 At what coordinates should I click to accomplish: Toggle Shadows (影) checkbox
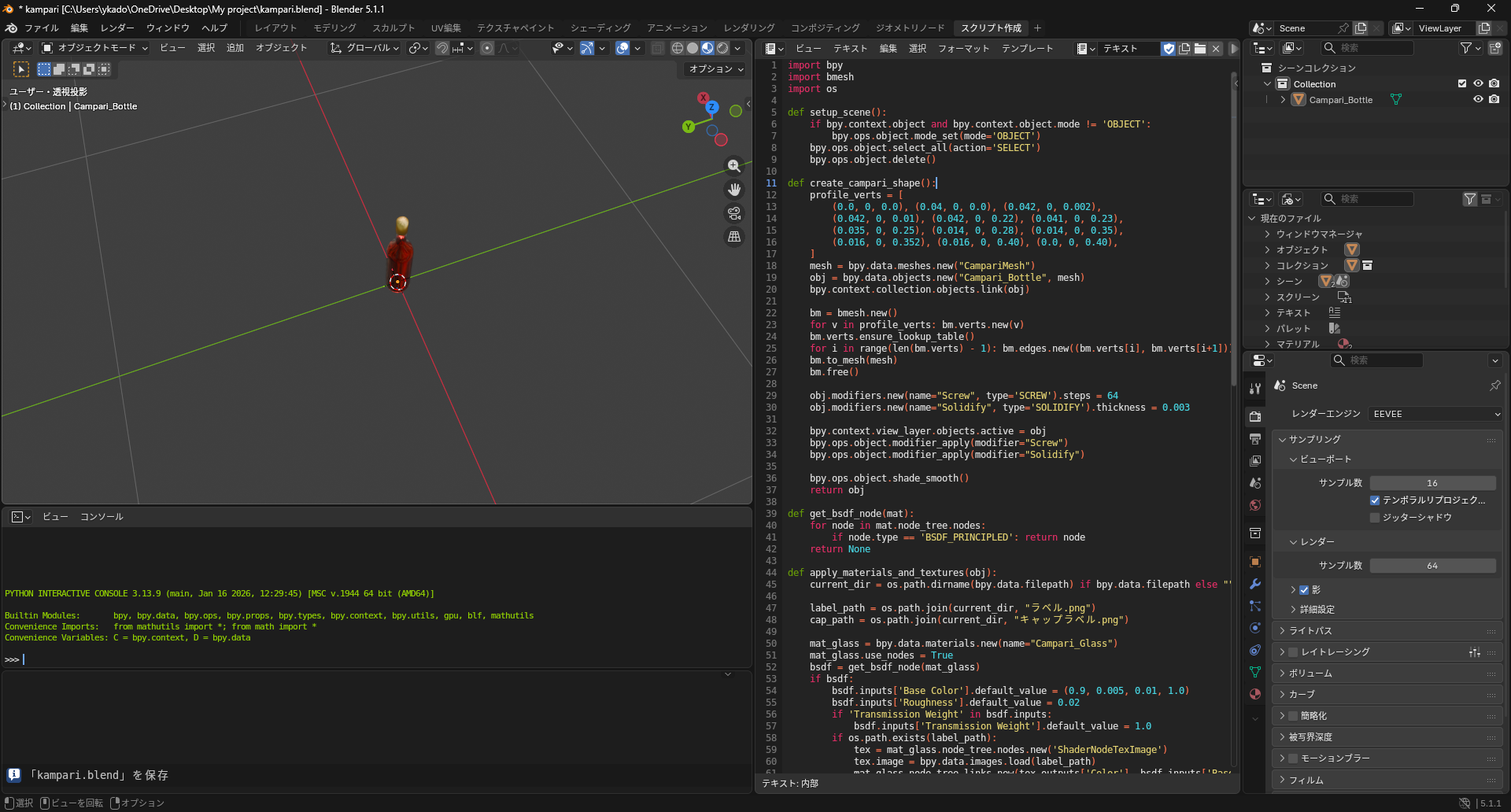tap(1304, 590)
